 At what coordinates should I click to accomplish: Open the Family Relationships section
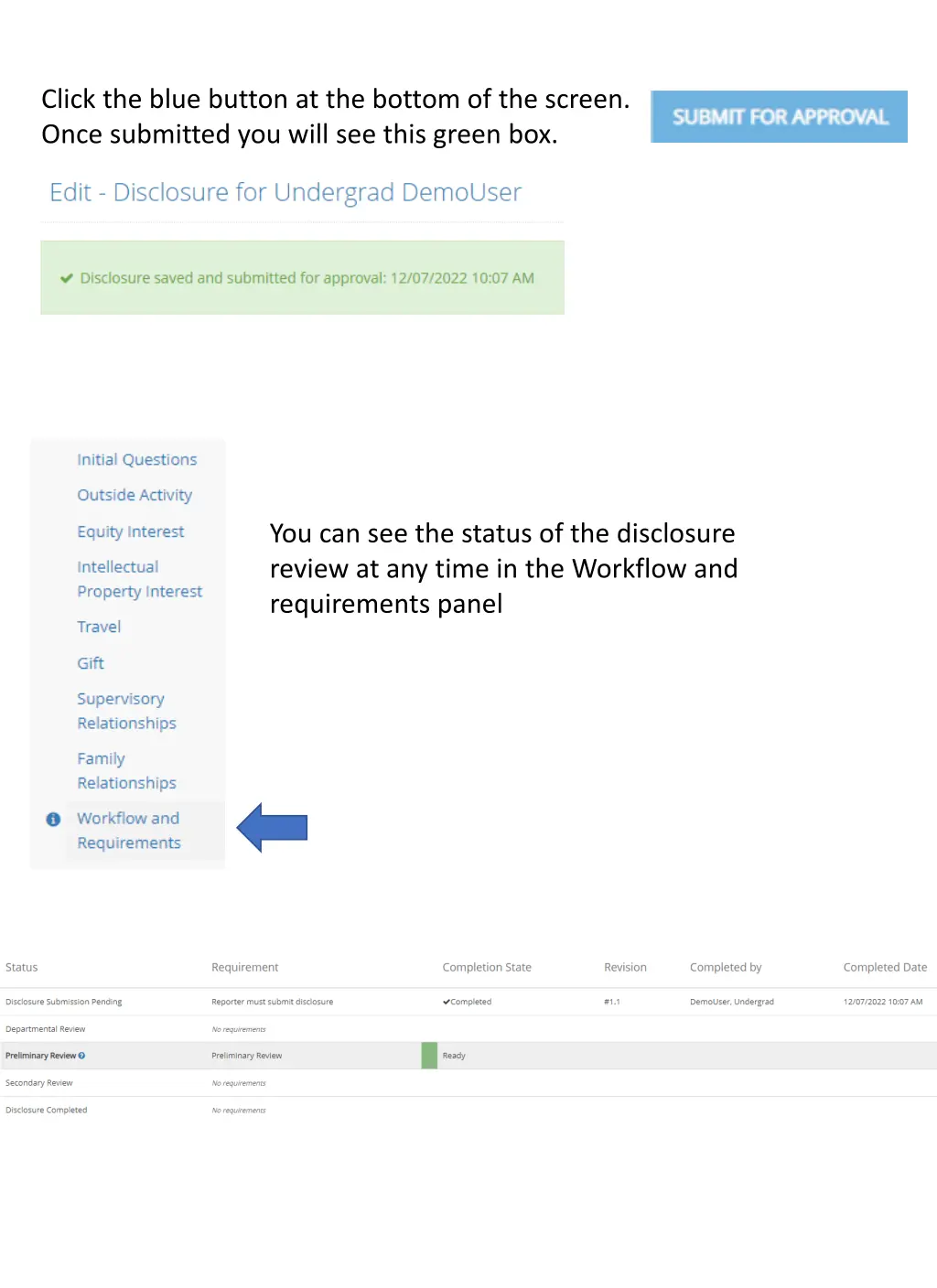(127, 770)
